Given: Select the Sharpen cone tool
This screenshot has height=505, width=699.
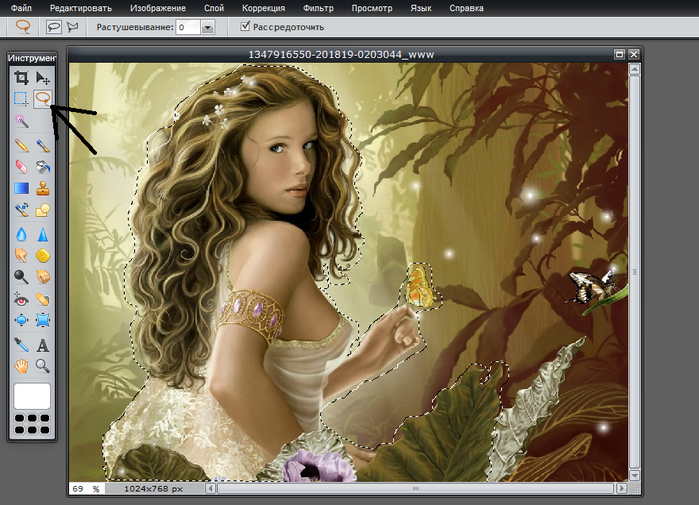Looking at the screenshot, I should [43, 234].
